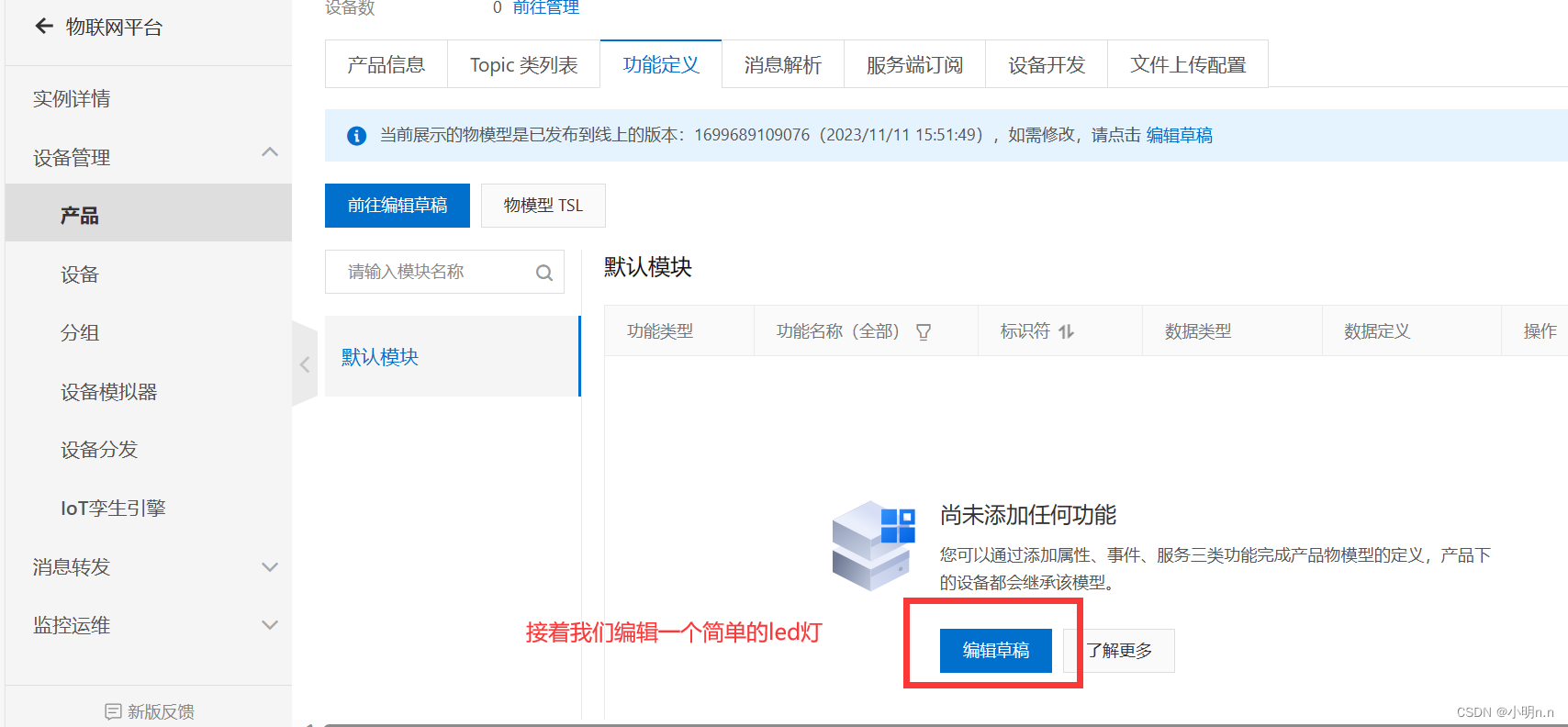Click the back arrow beside 物联网平台
This screenshot has height=727, width=1568.
44,27
